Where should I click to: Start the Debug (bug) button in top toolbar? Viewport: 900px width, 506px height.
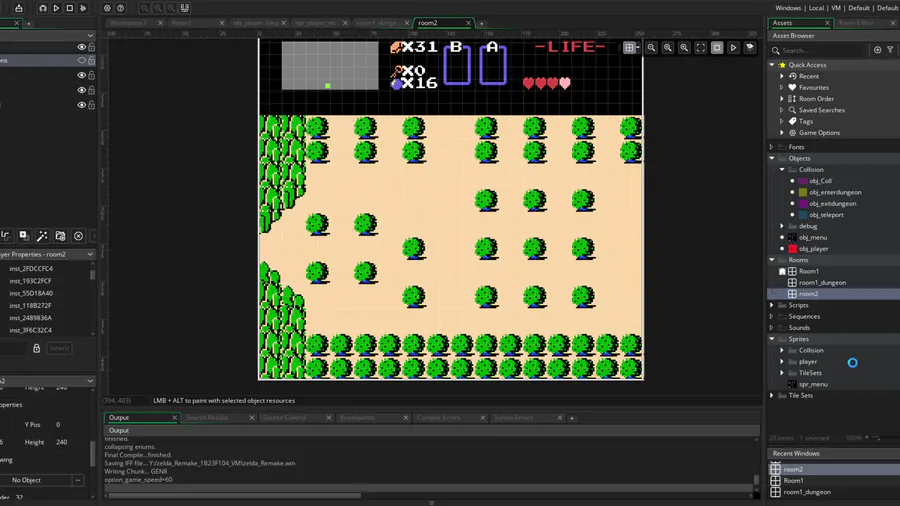click(x=42, y=8)
